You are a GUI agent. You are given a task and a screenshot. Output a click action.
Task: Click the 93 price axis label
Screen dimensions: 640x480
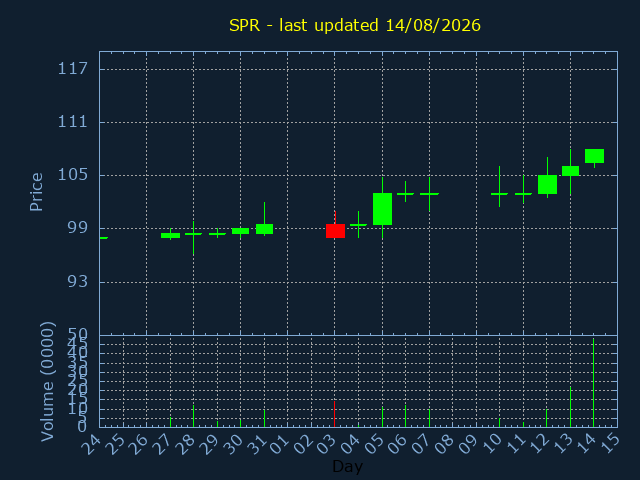coord(78,282)
